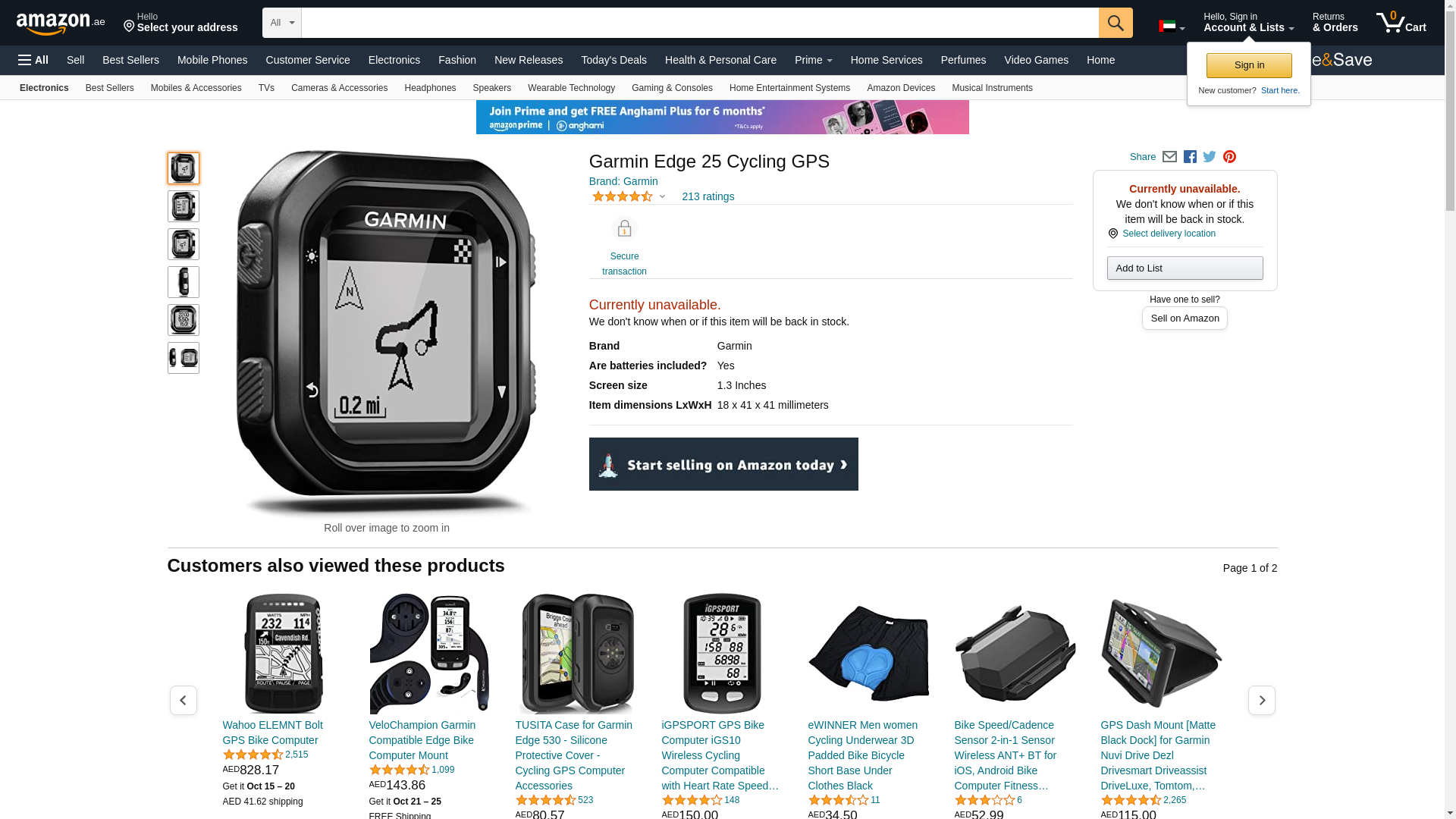Open the All hamburger menu
This screenshot has height=819, width=1456.
tap(33, 60)
